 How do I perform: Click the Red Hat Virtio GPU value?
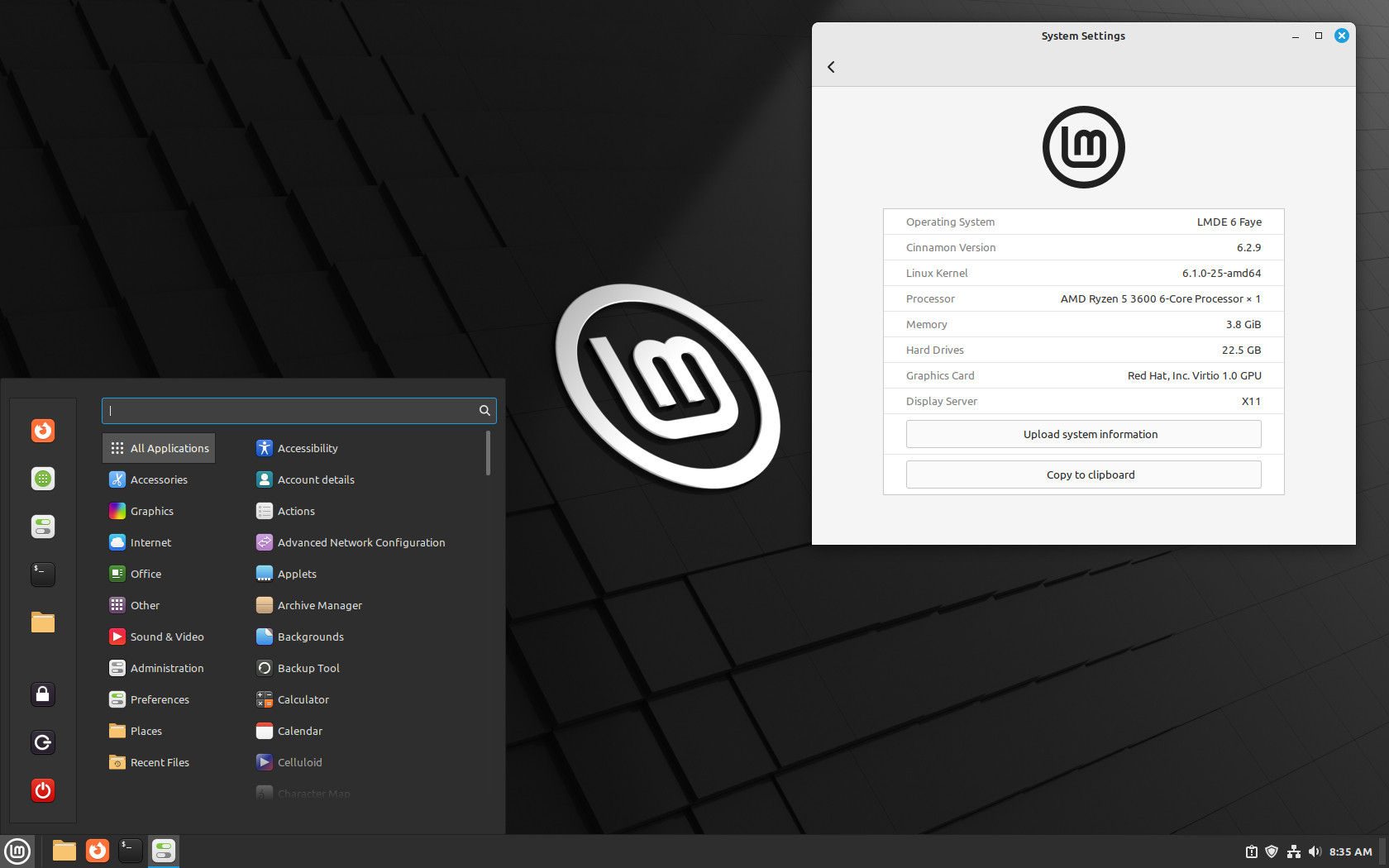[x=1194, y=375]
